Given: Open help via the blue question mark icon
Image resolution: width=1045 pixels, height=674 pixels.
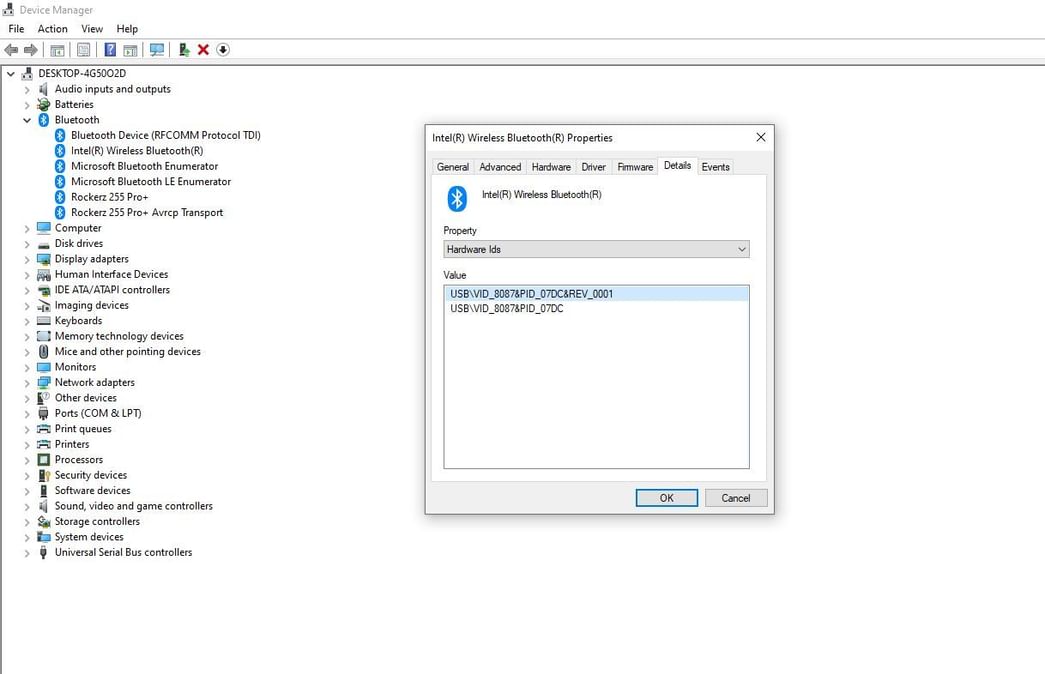Looking at the screenshot, I should point(110,49).
